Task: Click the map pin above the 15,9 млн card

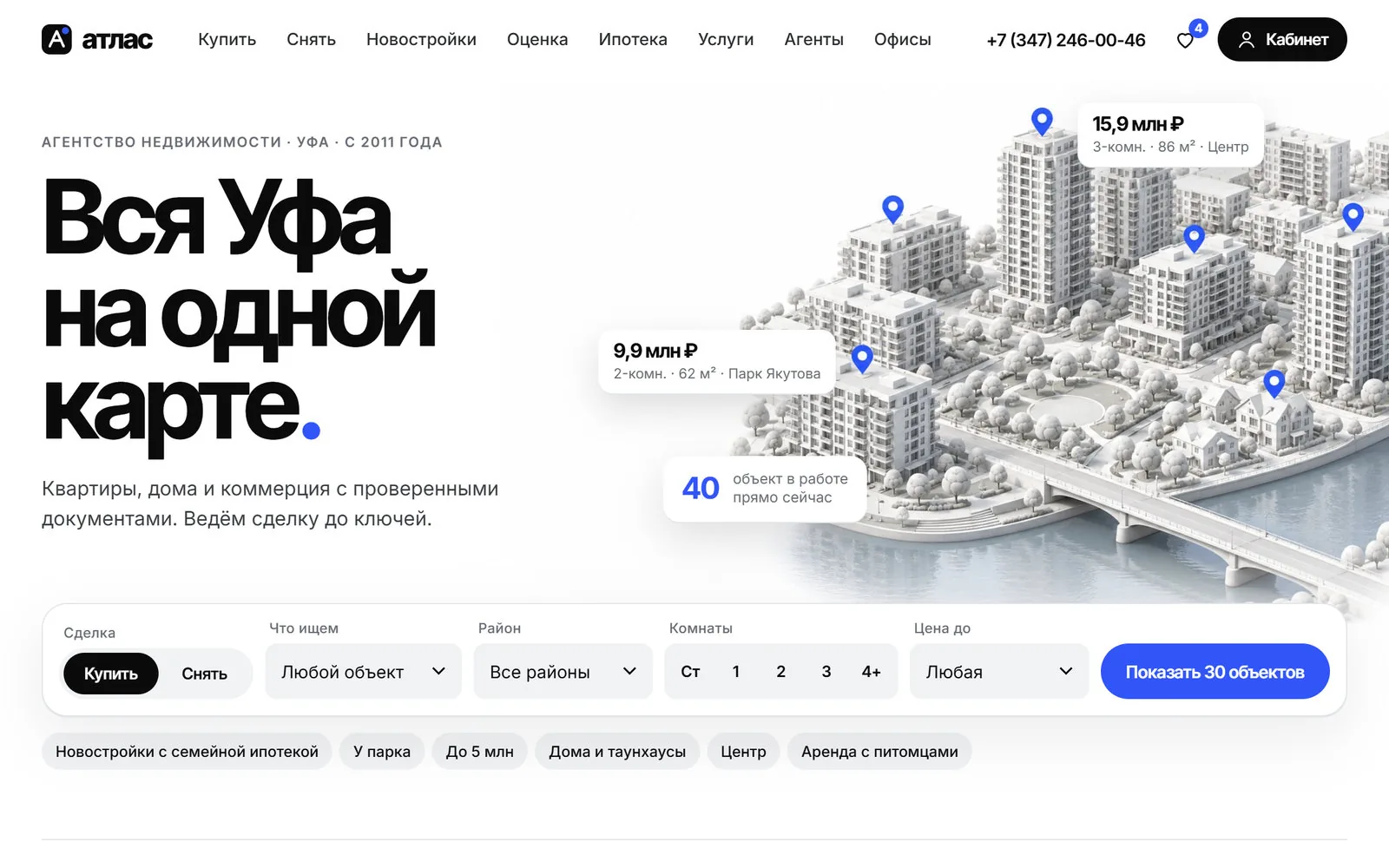Action: pos(1042,122)
